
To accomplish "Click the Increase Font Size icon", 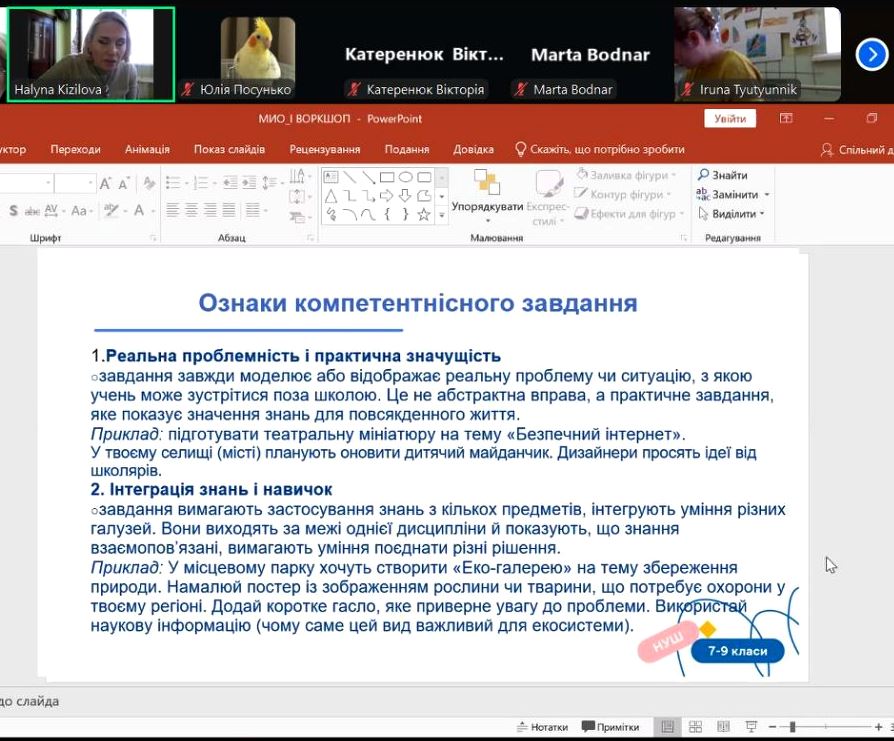I will [x=106, y=183].
